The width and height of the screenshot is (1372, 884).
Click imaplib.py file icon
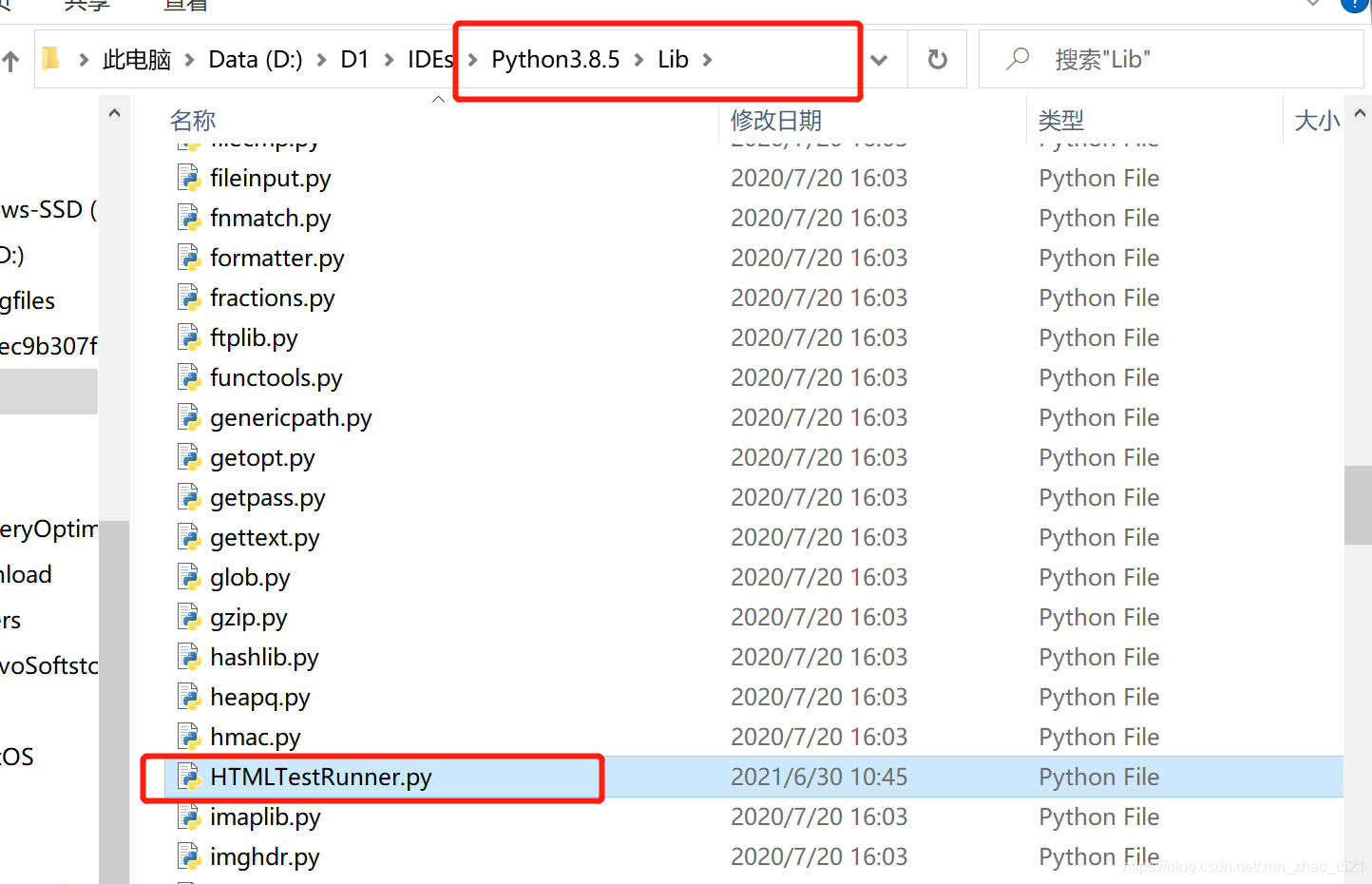[189, 817]
